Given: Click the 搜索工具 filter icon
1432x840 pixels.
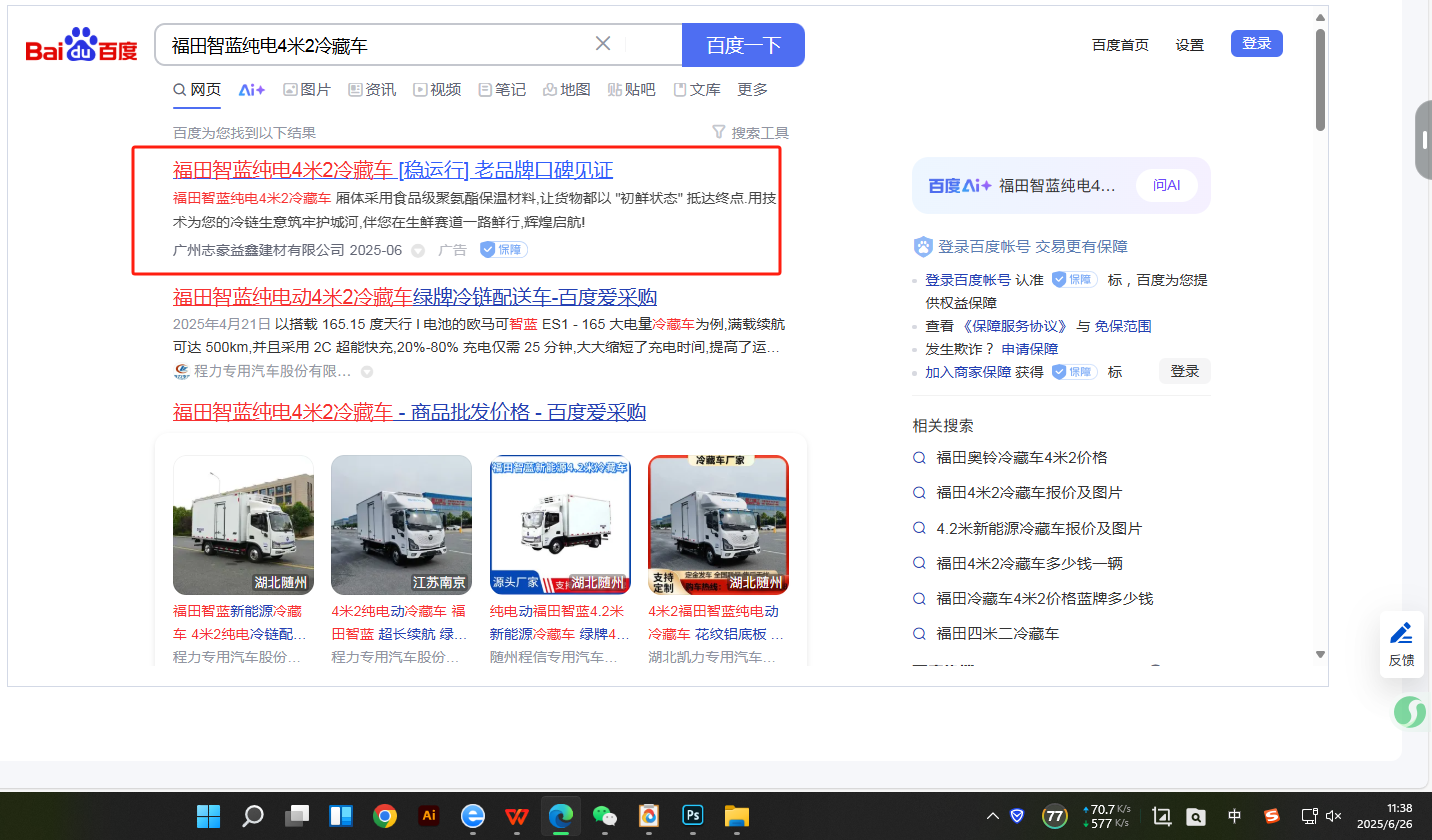Looking at the screenshot, I should pyautogui.click(x=718, y=132).
